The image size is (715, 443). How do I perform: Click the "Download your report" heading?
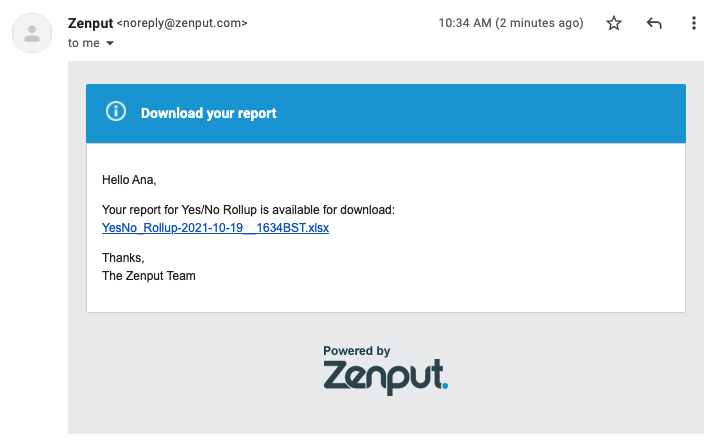[x=208, y=113]
